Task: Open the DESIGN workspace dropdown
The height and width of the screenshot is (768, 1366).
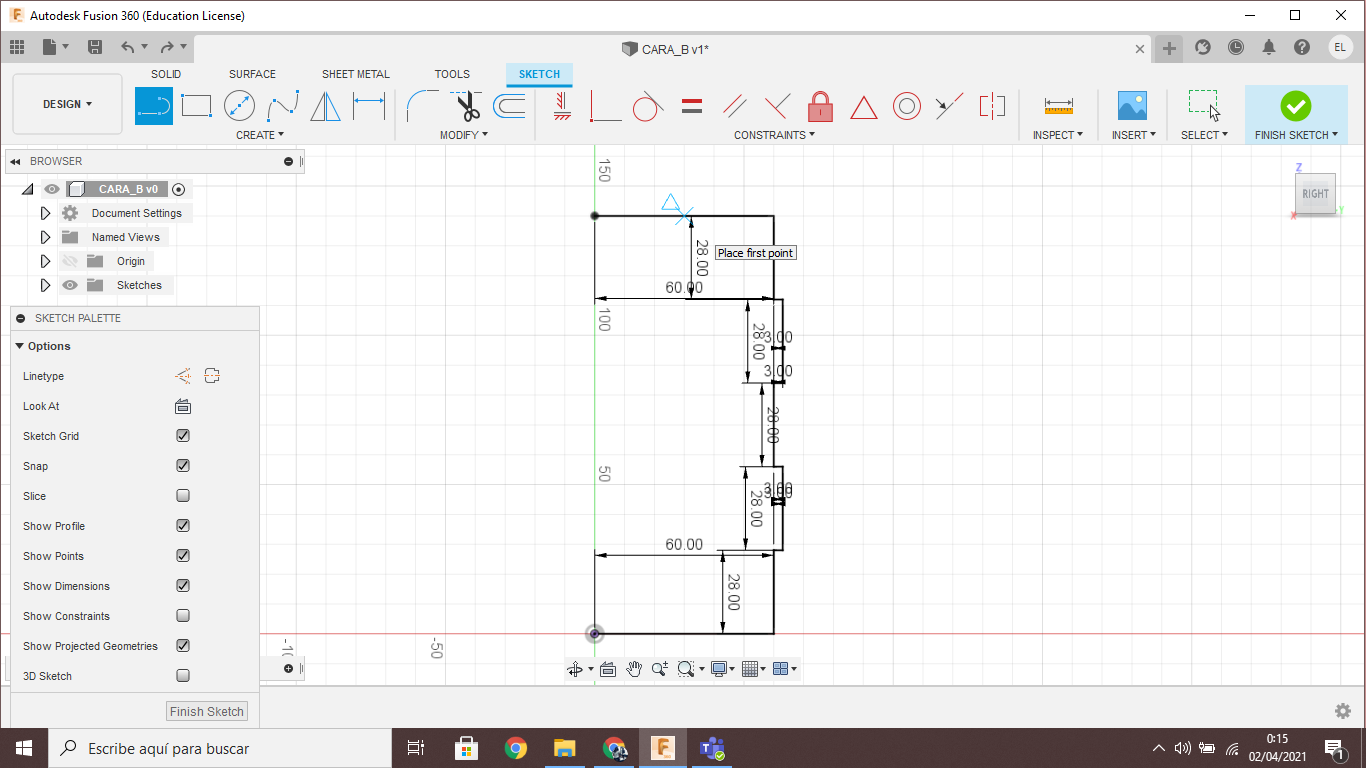Action: click(x=67, y=104)
